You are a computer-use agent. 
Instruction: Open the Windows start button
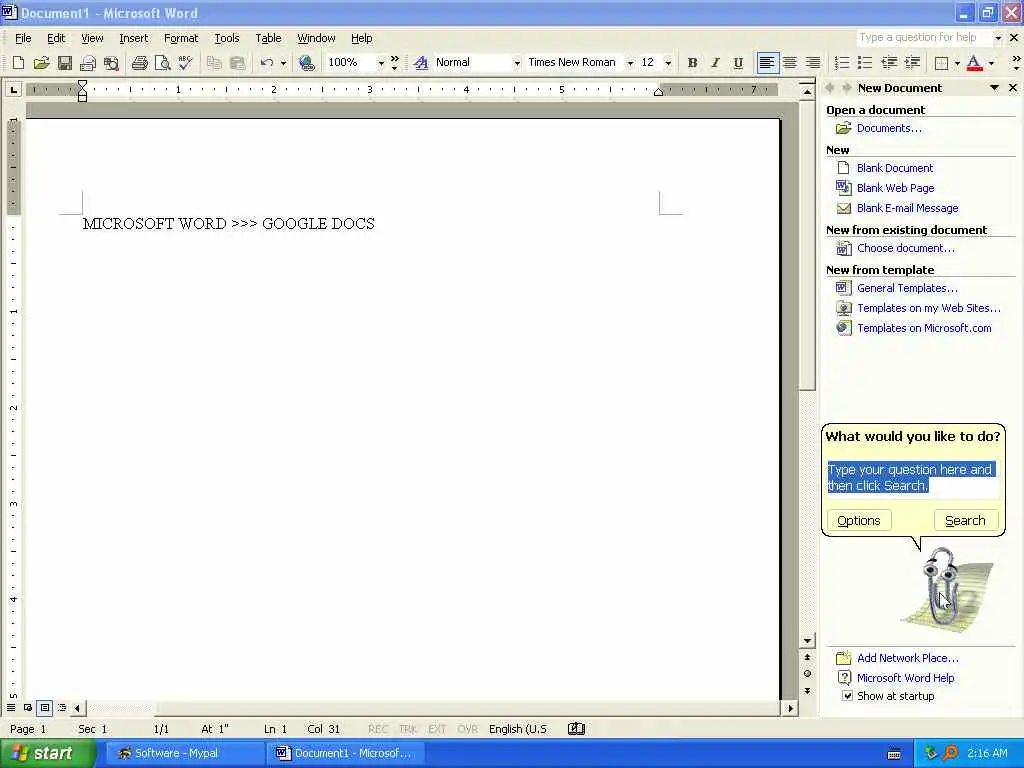(x=47, y=753)
